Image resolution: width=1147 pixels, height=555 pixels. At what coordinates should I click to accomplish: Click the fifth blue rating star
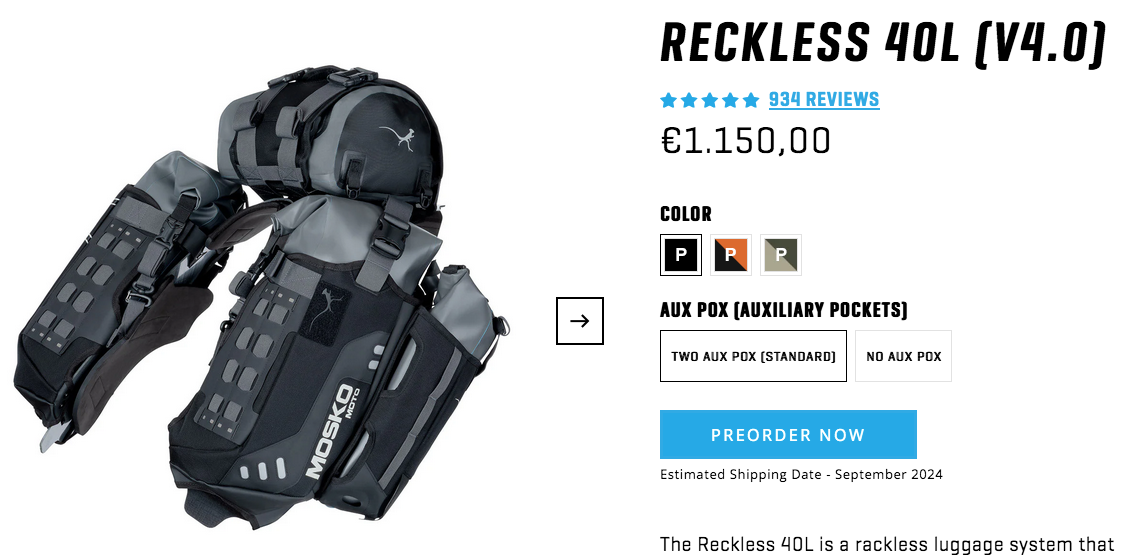click(x=751, y=100)
